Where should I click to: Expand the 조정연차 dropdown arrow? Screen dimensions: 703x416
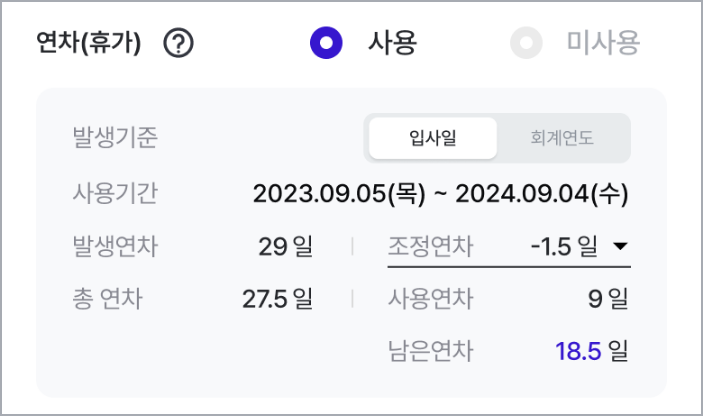point(620,246)
